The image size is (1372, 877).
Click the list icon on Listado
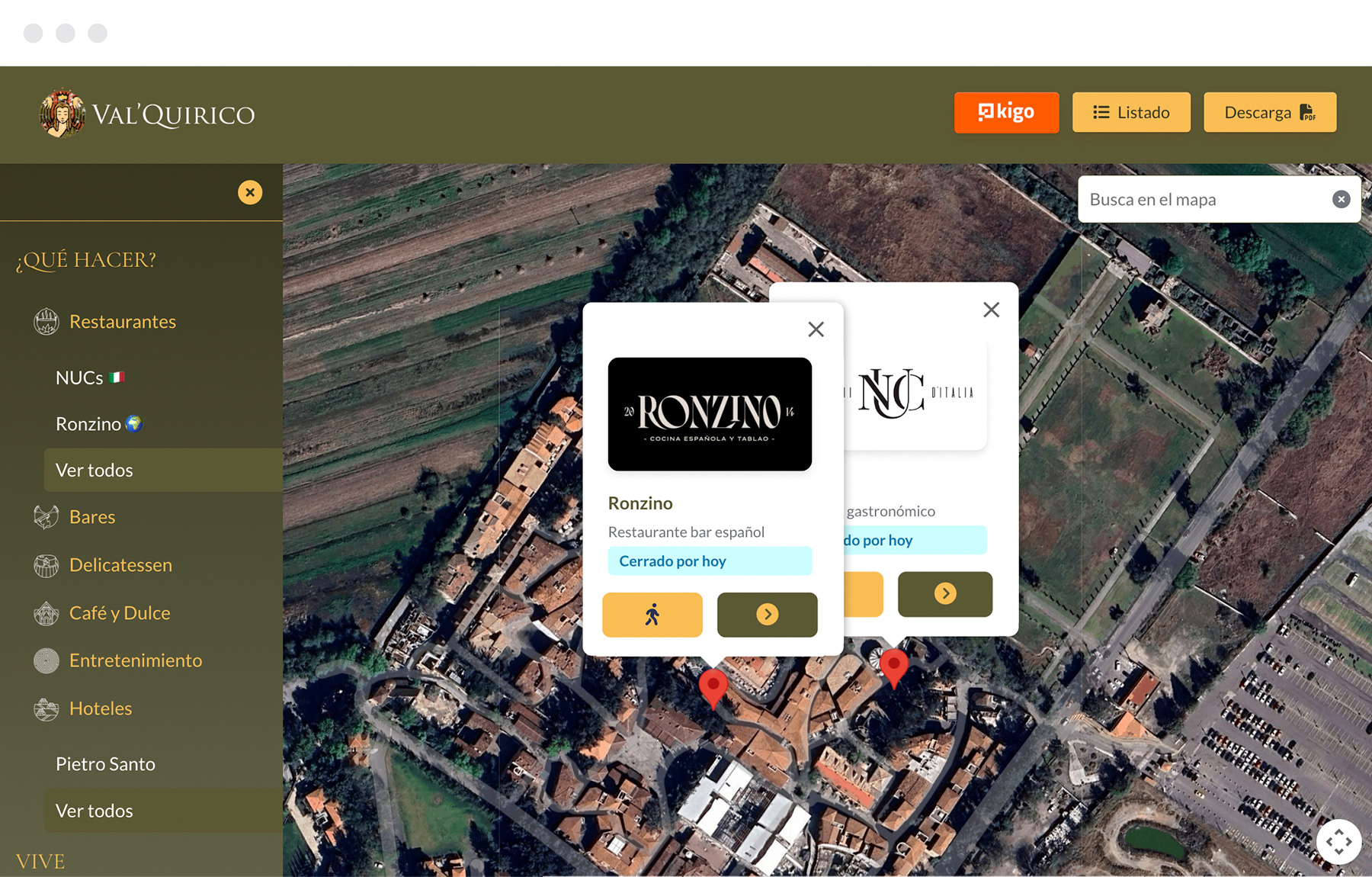(1101, 112)
